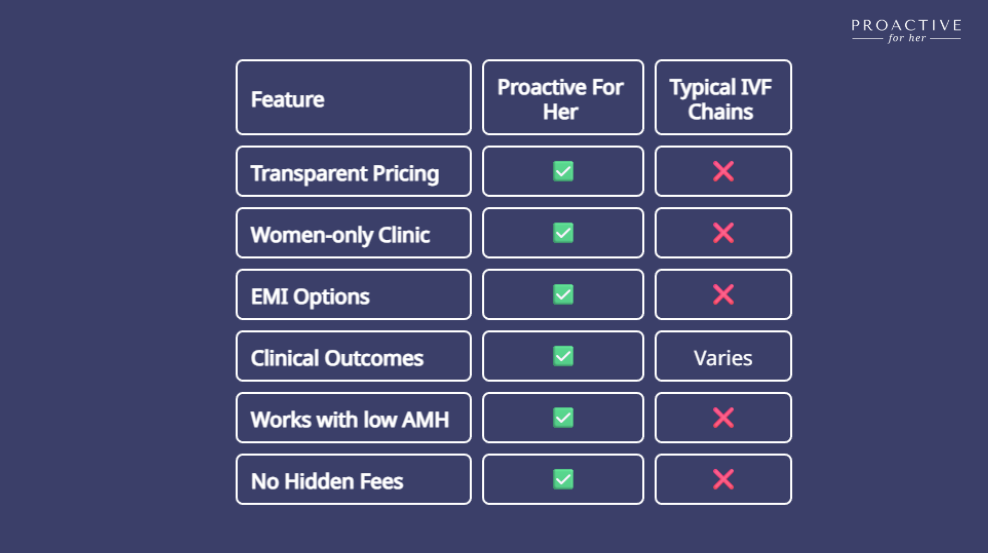Image resolution: width=988 pixels, height=553 pixels.
Task: Select the Proactive For Her column header
Action: click(x=563, y=98)
